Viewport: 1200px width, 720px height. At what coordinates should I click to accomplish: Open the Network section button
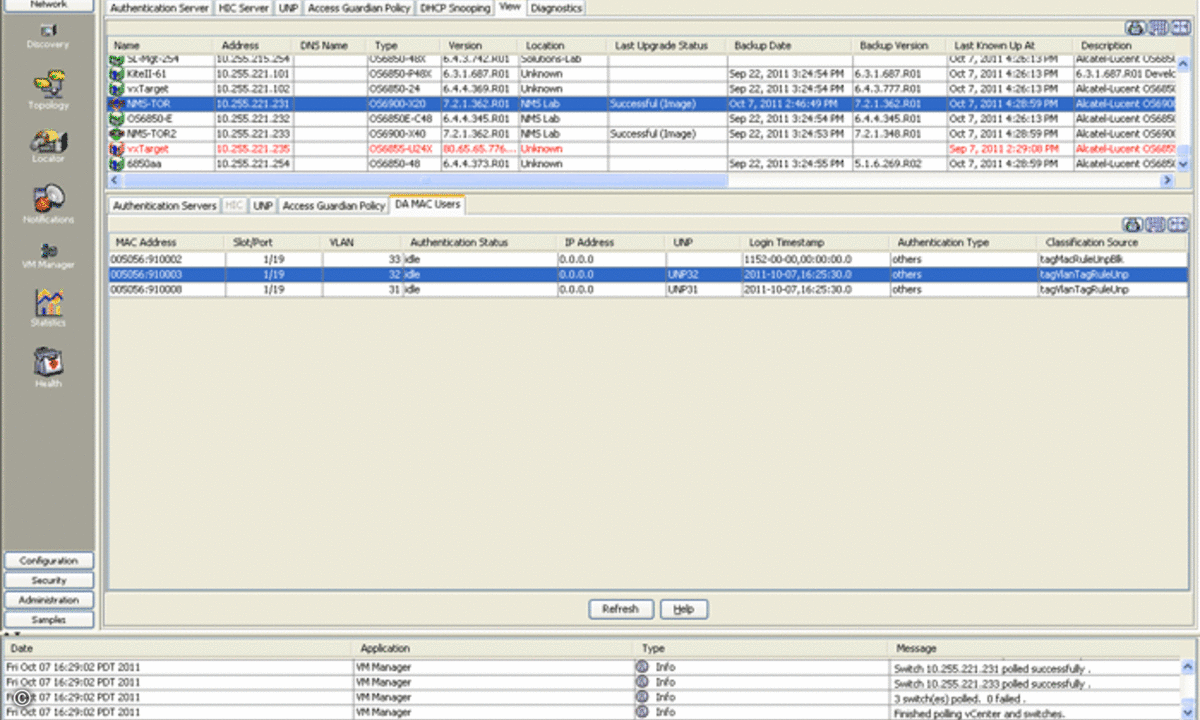[x=48, y=4]
